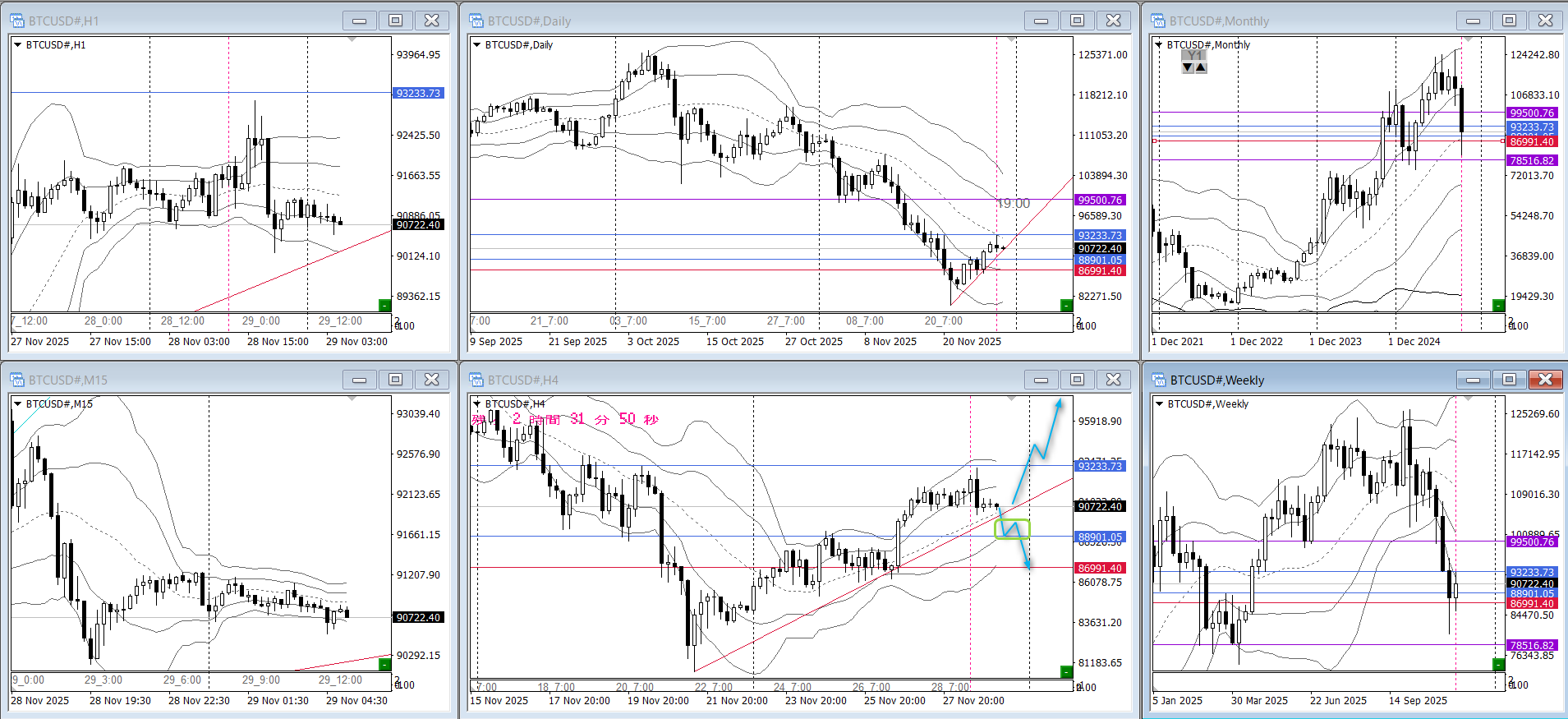1568x719 pixels.
Task: Click the BTCUSD#,Daily window title icon
Action: point(476,21)
